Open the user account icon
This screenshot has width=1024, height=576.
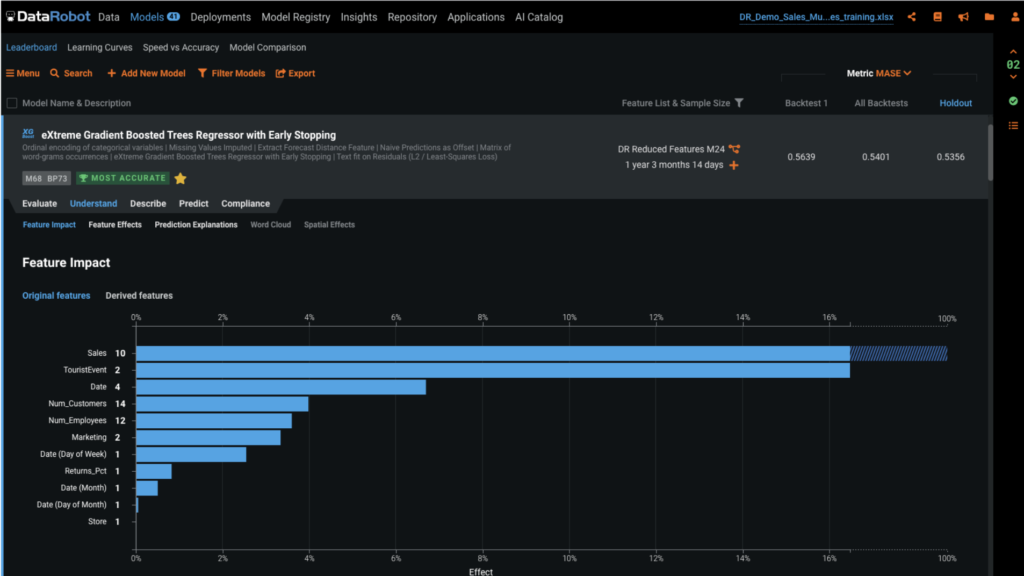1015,17
